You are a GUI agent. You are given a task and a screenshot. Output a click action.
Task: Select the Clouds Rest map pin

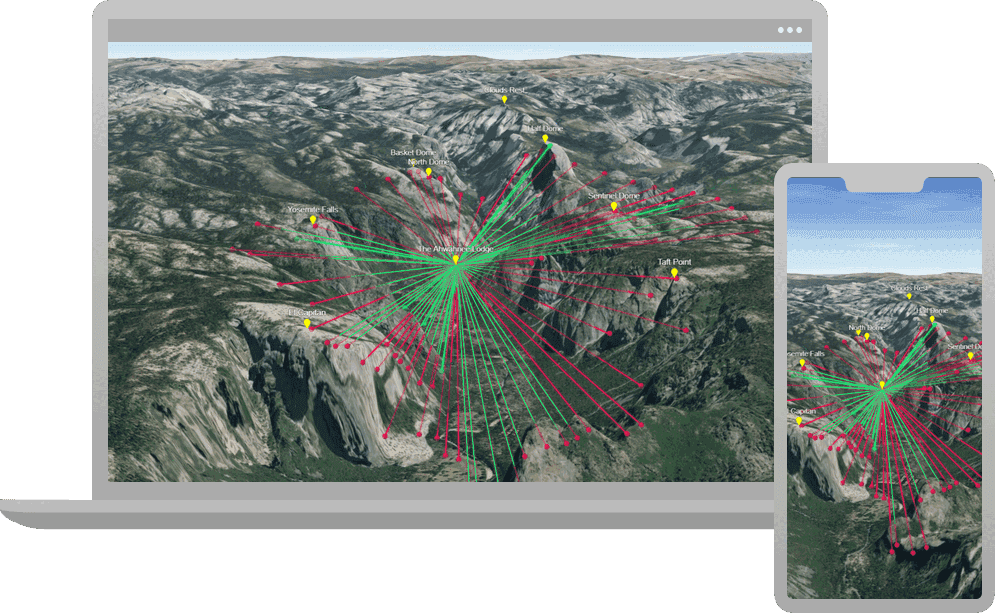click(x=504, y=99)
